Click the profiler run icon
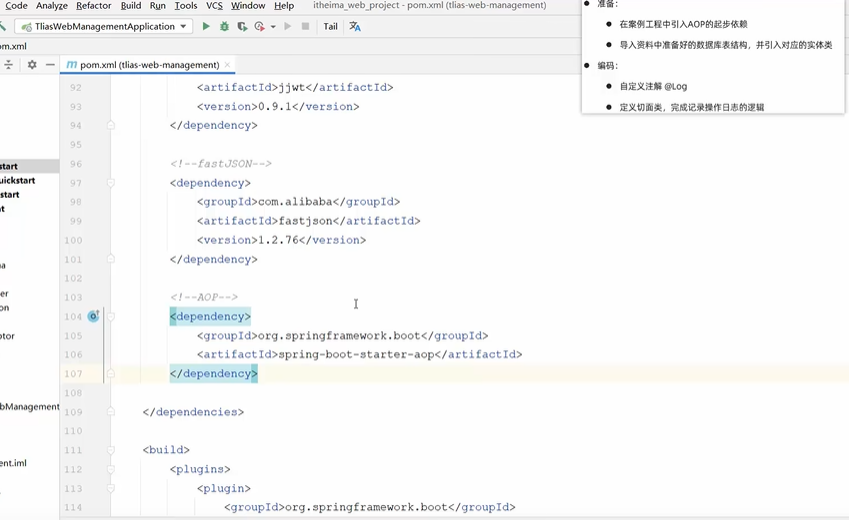Screen dimensions: 849x520 (259, 26)
